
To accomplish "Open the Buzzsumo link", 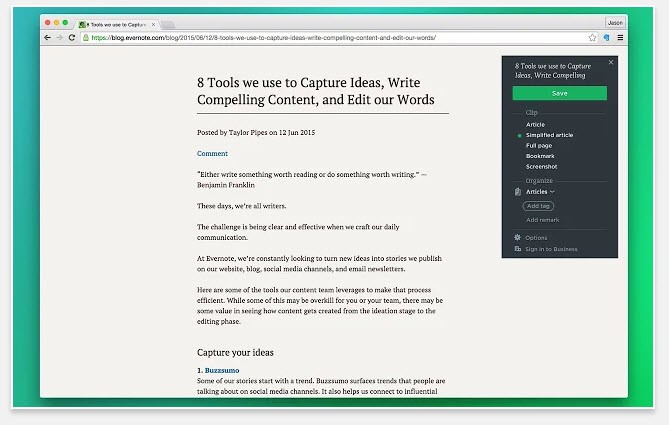I will 222,370.
